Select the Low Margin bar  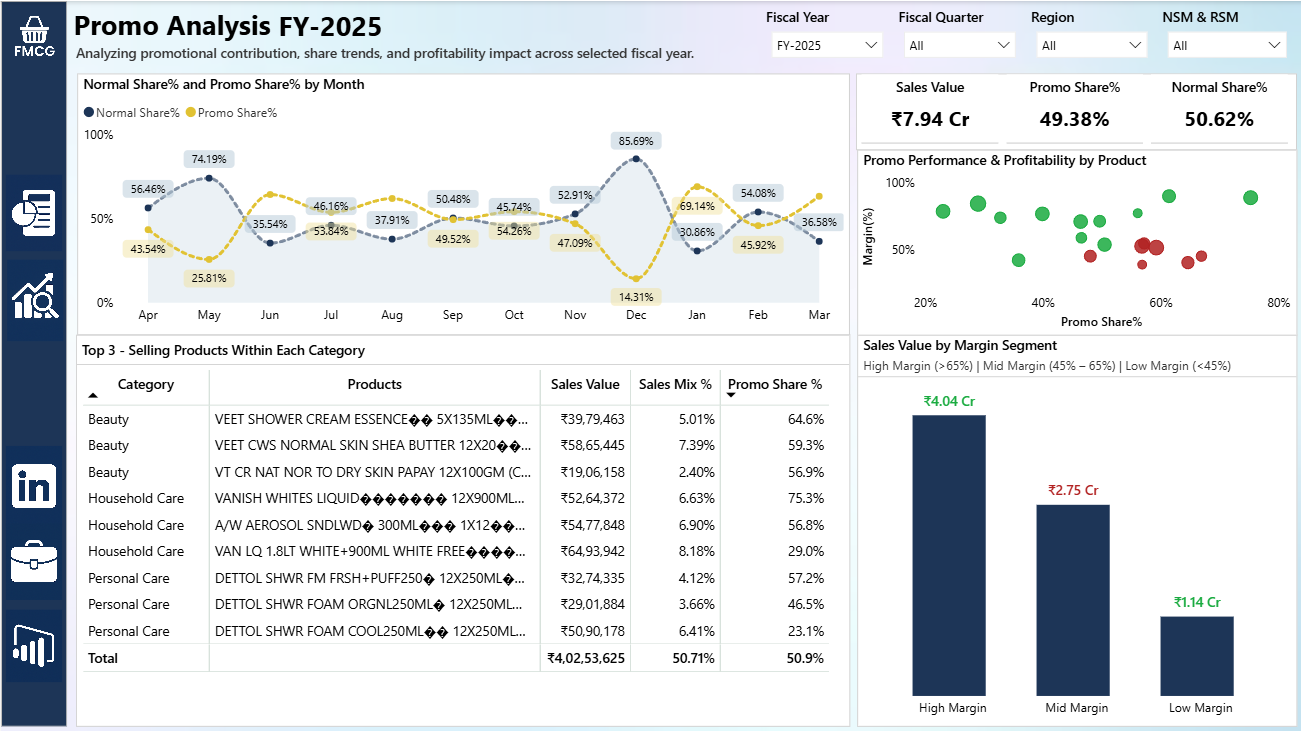[1197, 655]
